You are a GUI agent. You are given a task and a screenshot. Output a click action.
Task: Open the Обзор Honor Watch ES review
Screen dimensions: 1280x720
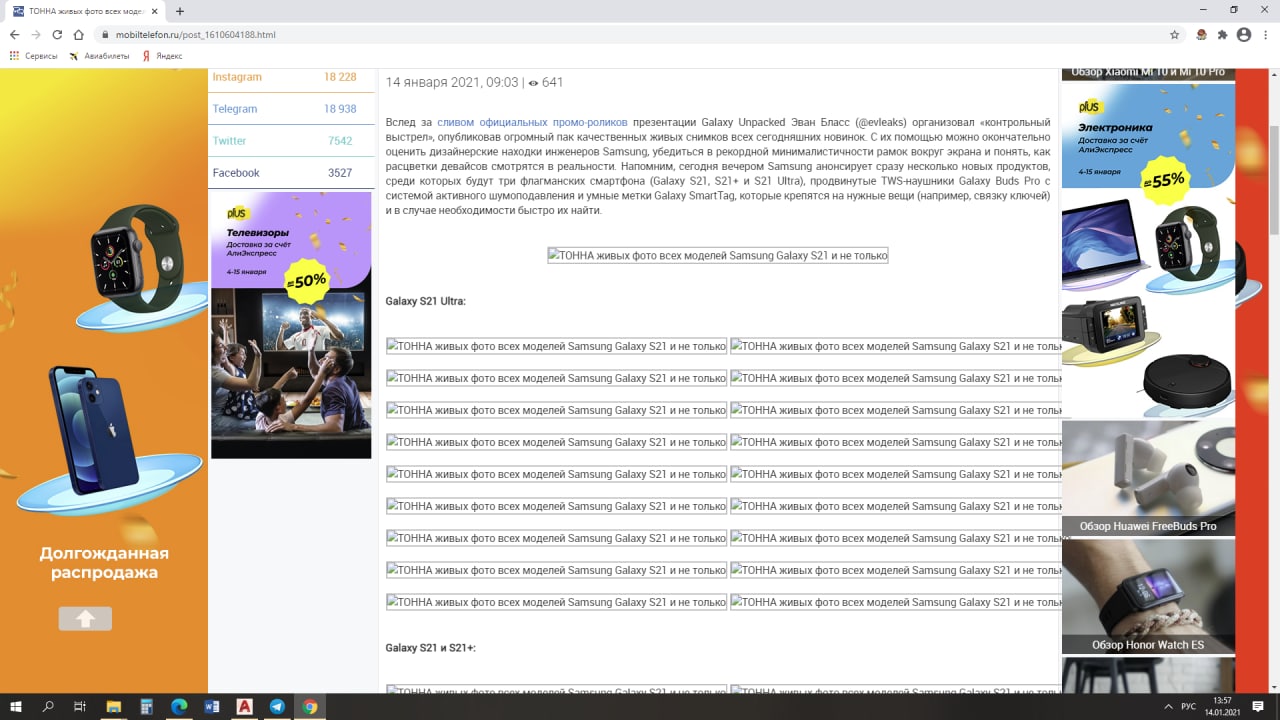(1148, 597)
